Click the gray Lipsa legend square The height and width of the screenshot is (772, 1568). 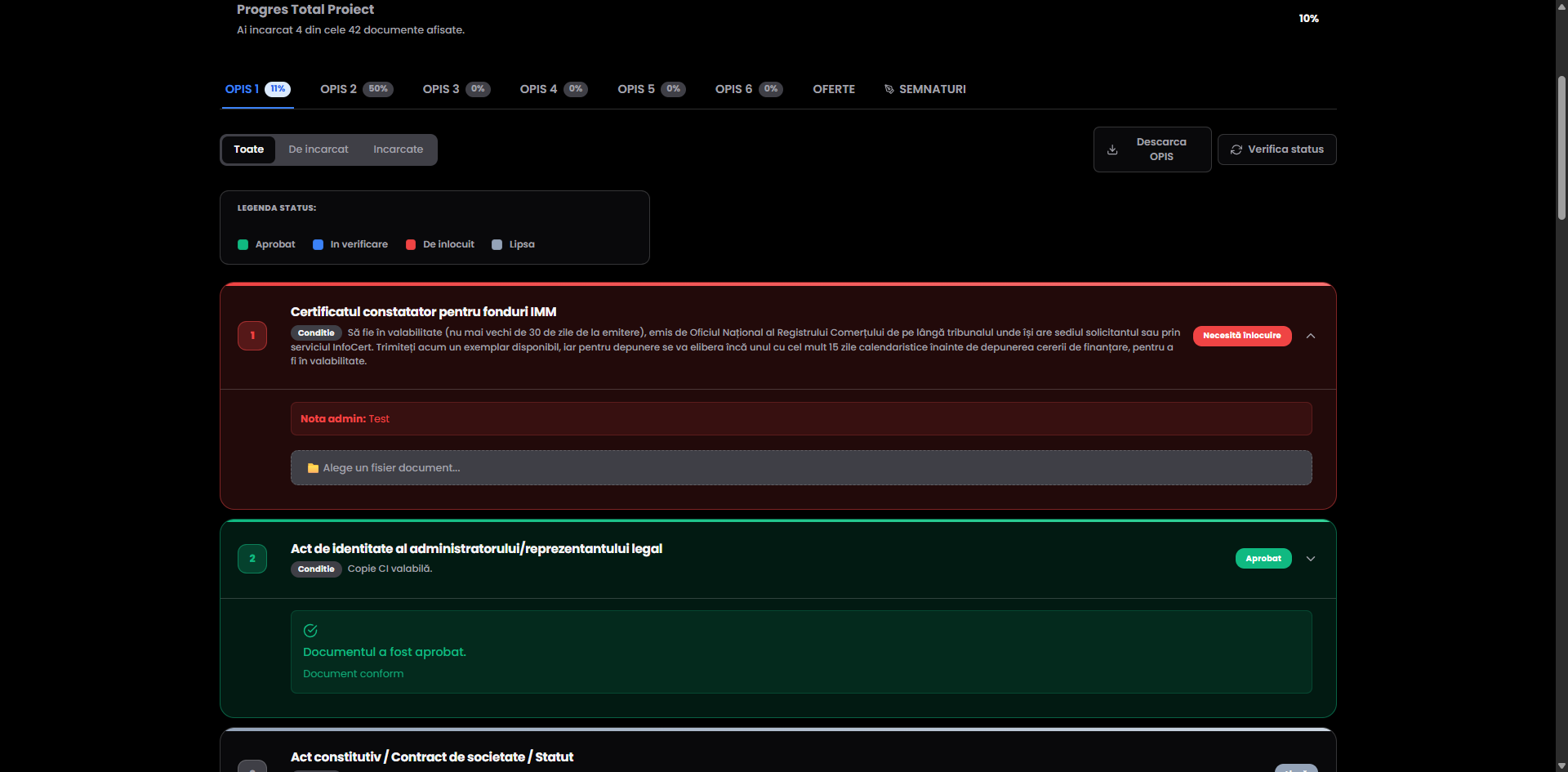point(497,244)
